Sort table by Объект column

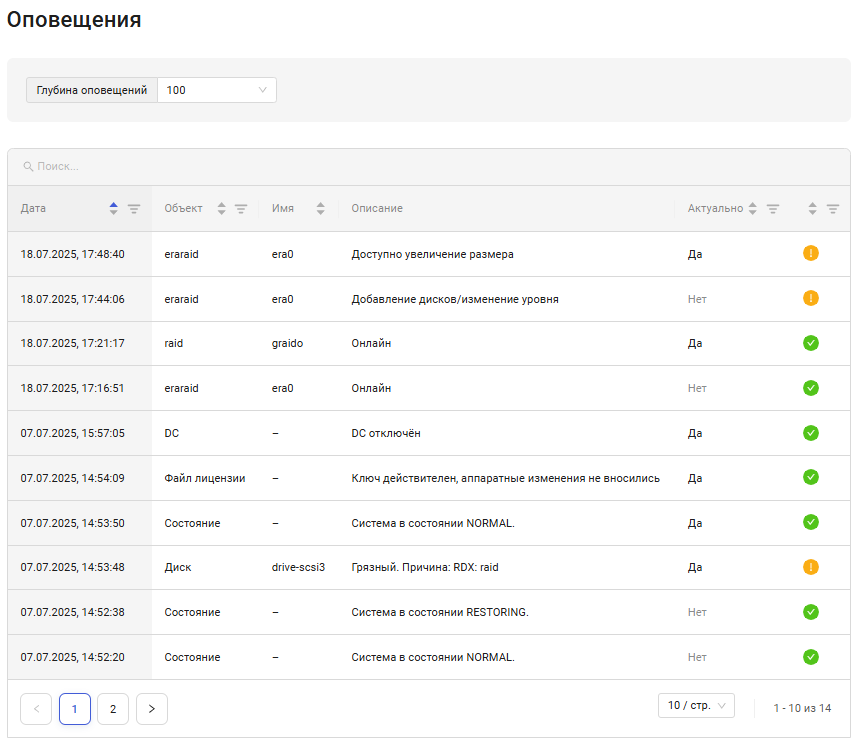pyautogui.click(x=222, y=209)
